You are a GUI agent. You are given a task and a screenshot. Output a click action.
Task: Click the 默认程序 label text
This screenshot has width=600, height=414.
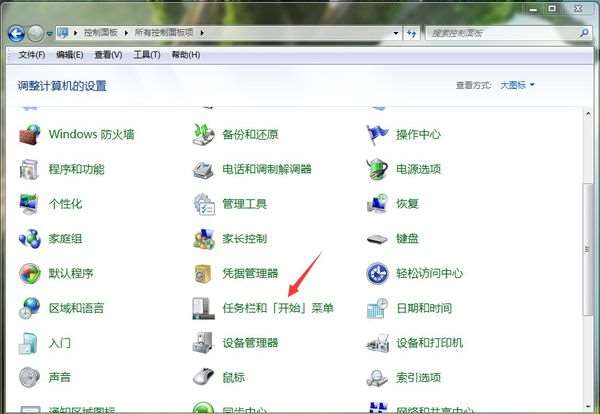click(71, 273)
